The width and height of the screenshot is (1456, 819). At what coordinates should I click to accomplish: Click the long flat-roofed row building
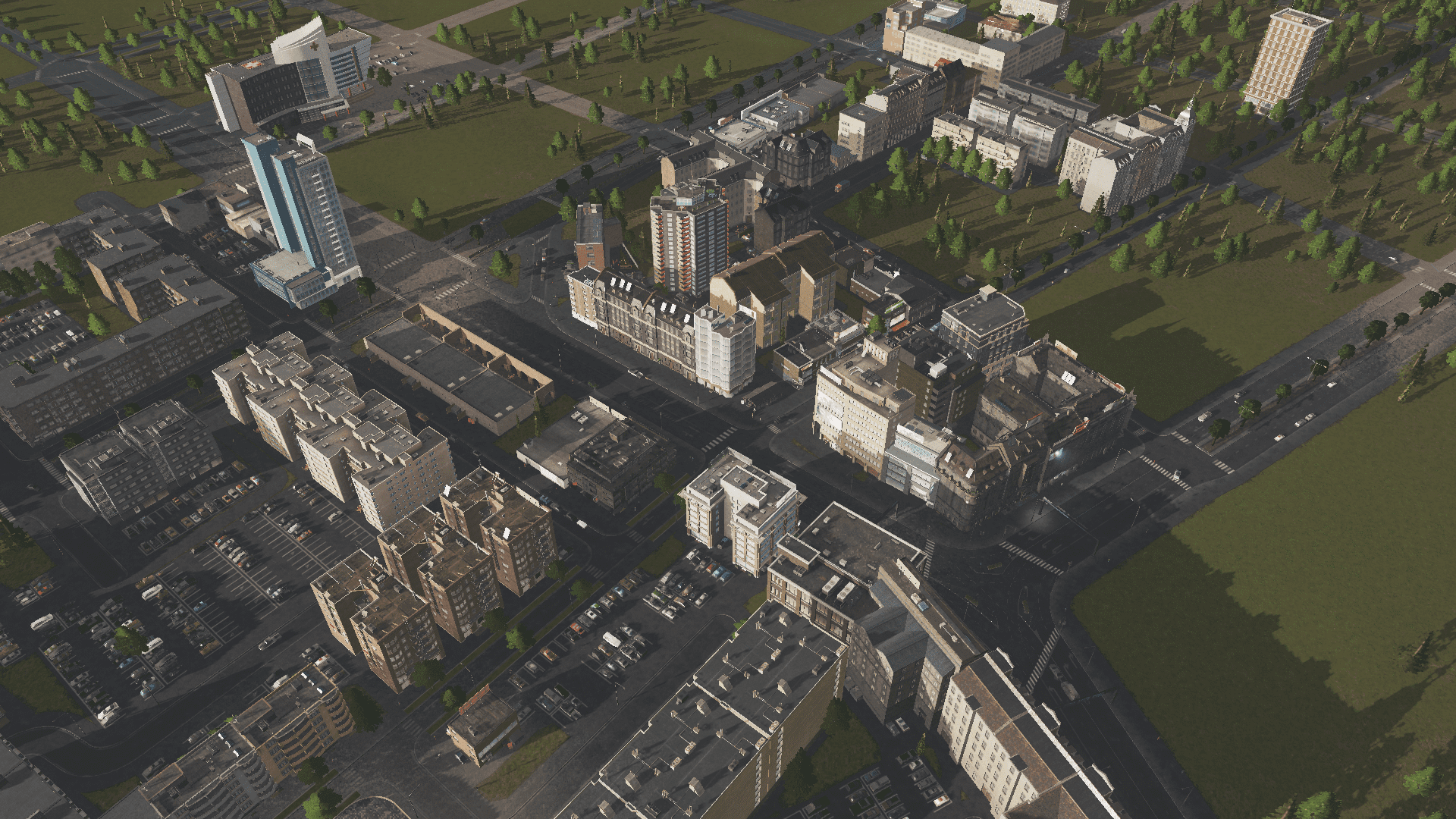coord(460,367)
